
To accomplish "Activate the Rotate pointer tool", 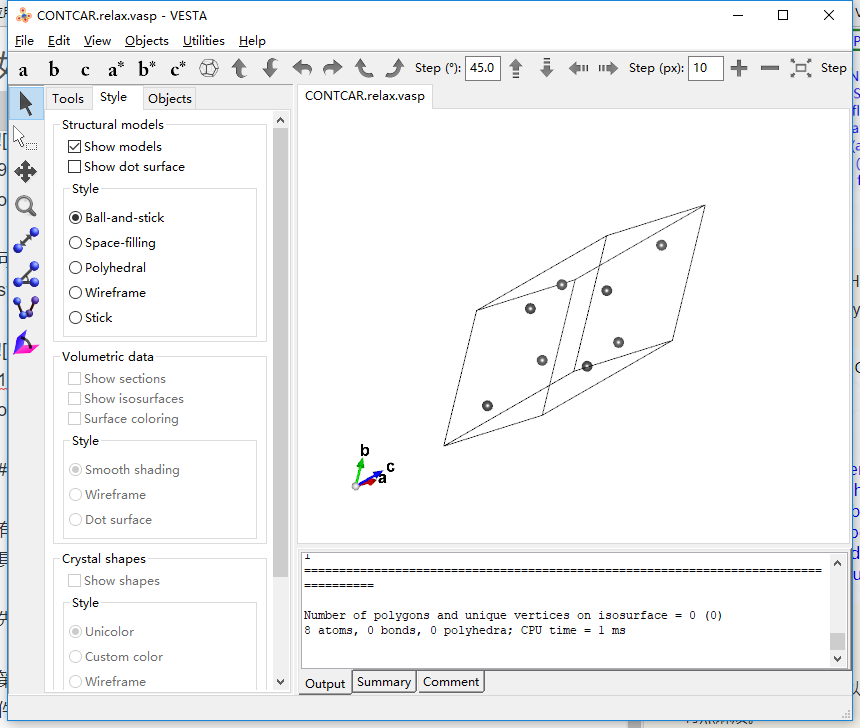I will coord(26,103).
